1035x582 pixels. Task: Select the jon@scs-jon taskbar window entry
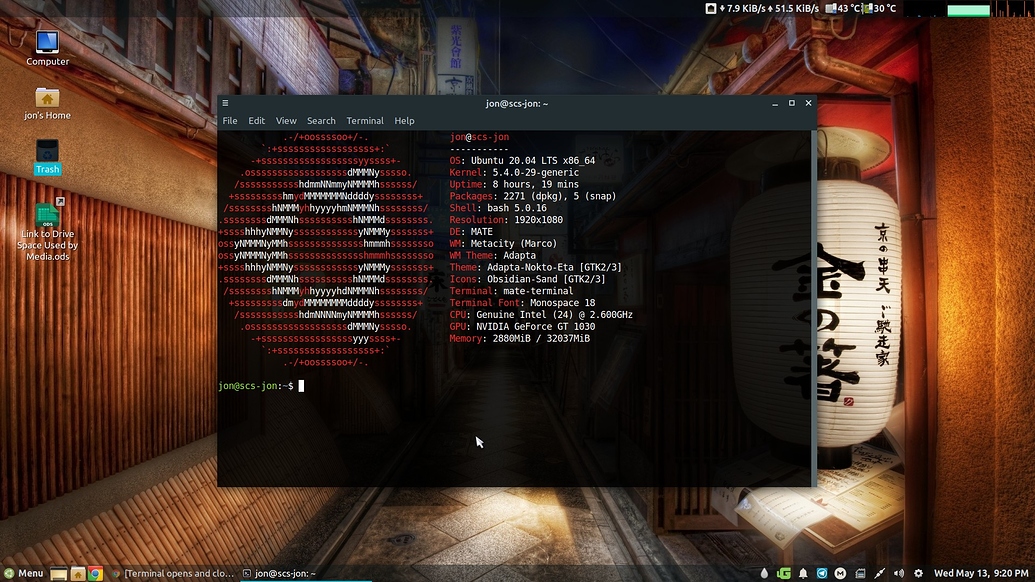pyautogui.click(x=285, y=572)
